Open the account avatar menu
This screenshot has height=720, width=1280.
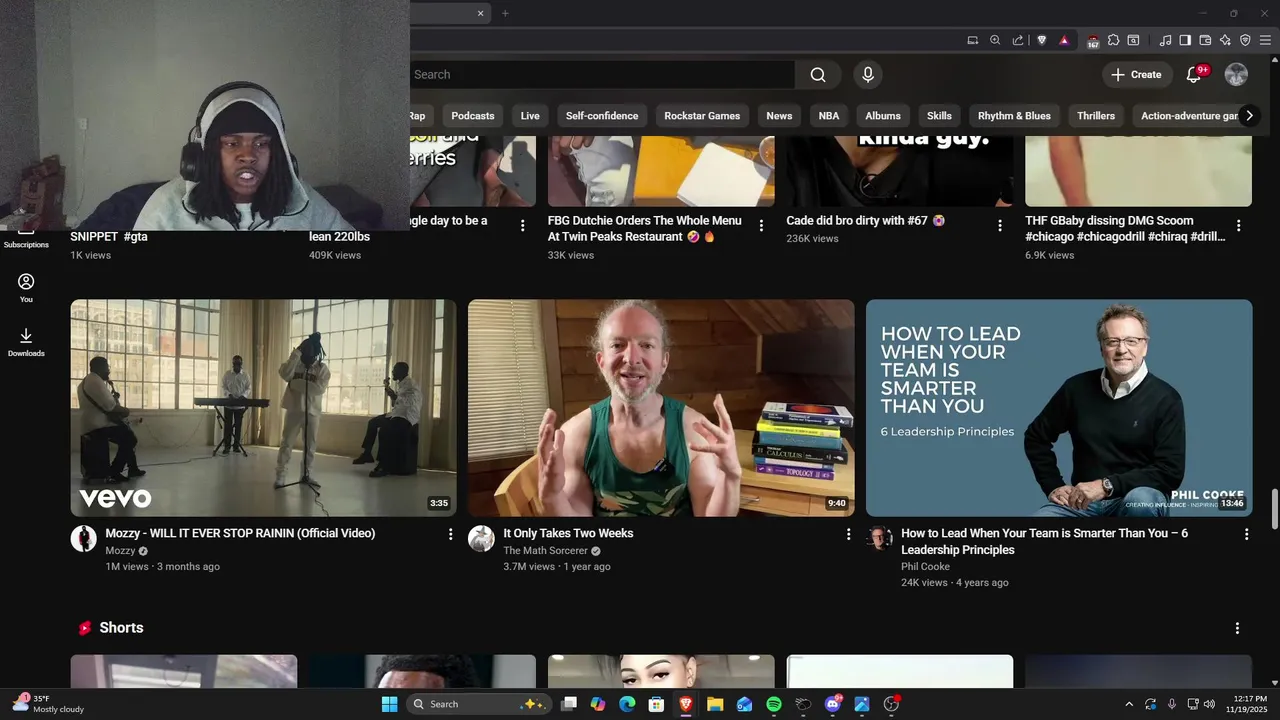pos(1237,75)
